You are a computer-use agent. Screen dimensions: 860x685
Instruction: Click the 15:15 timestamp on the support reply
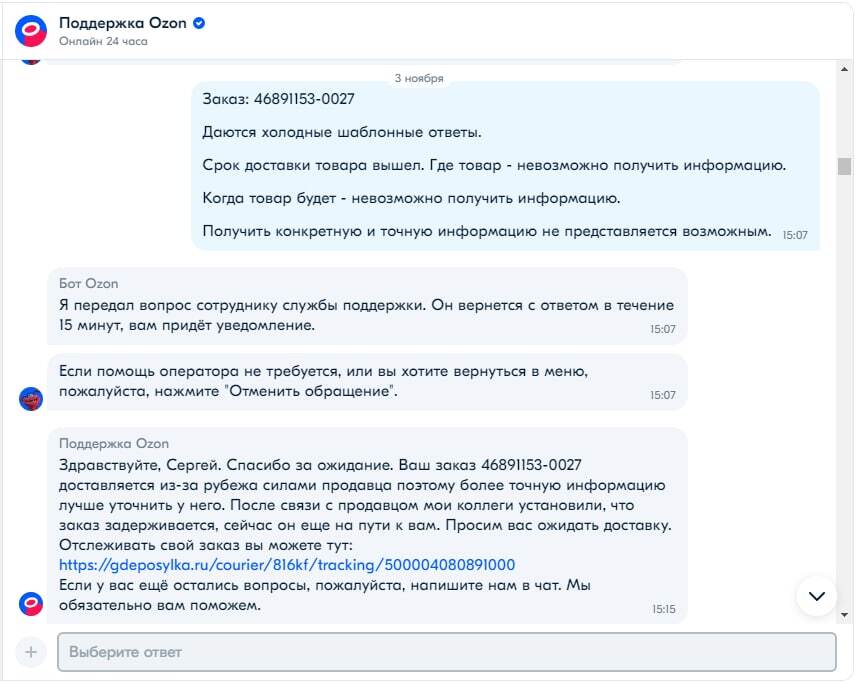pyautogui.click(x=664, y=609)
